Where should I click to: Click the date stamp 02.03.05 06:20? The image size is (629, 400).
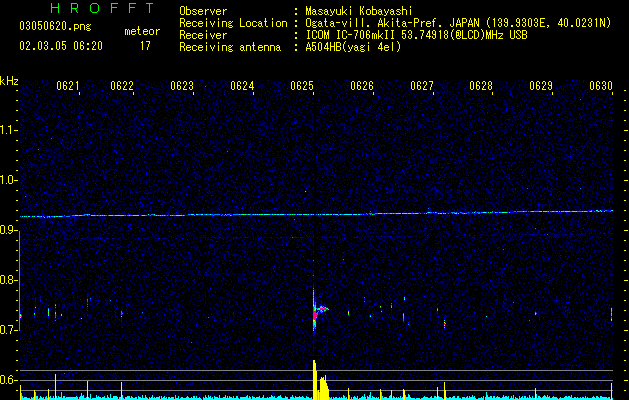61,46
